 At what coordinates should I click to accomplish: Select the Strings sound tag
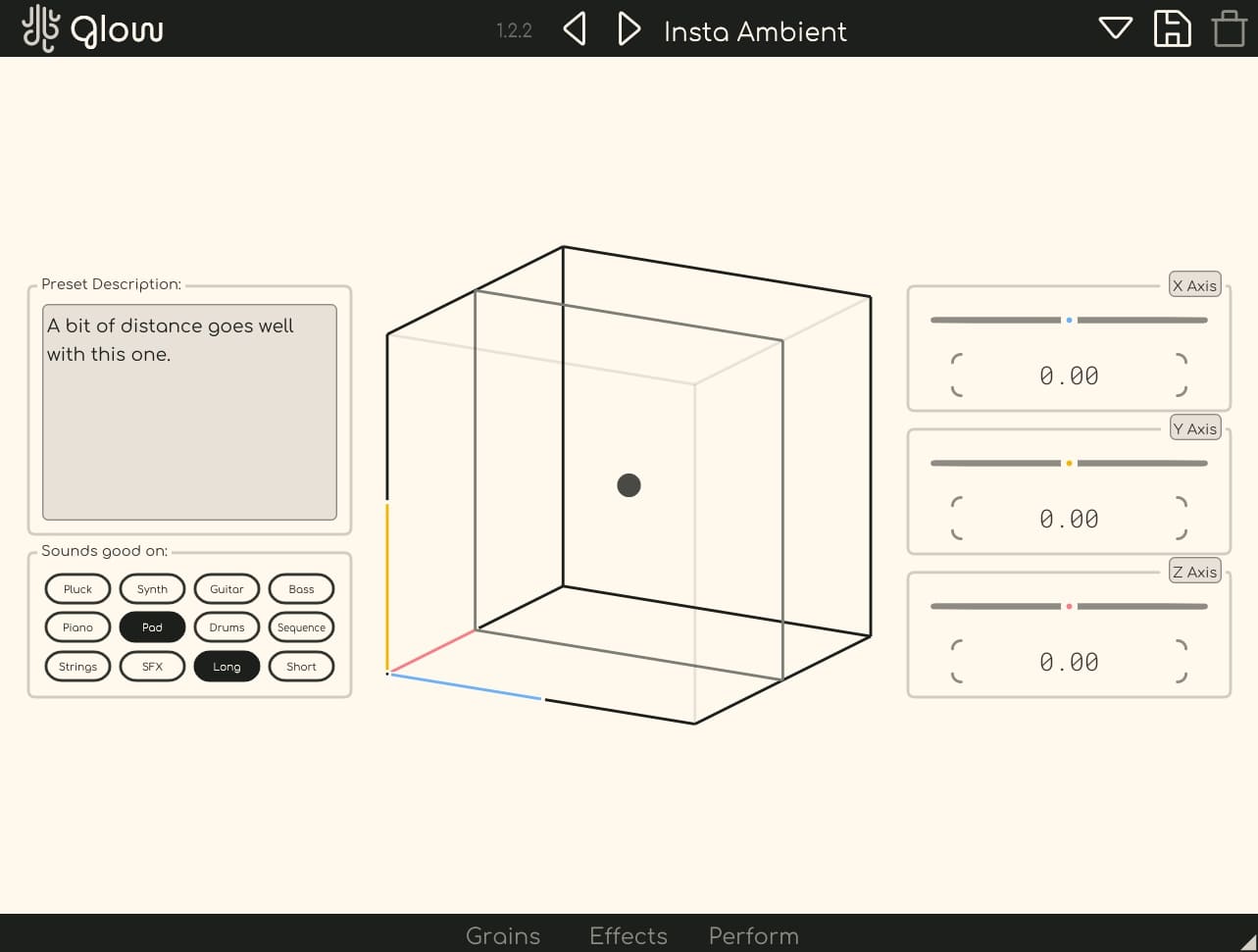tap(77, 666)
